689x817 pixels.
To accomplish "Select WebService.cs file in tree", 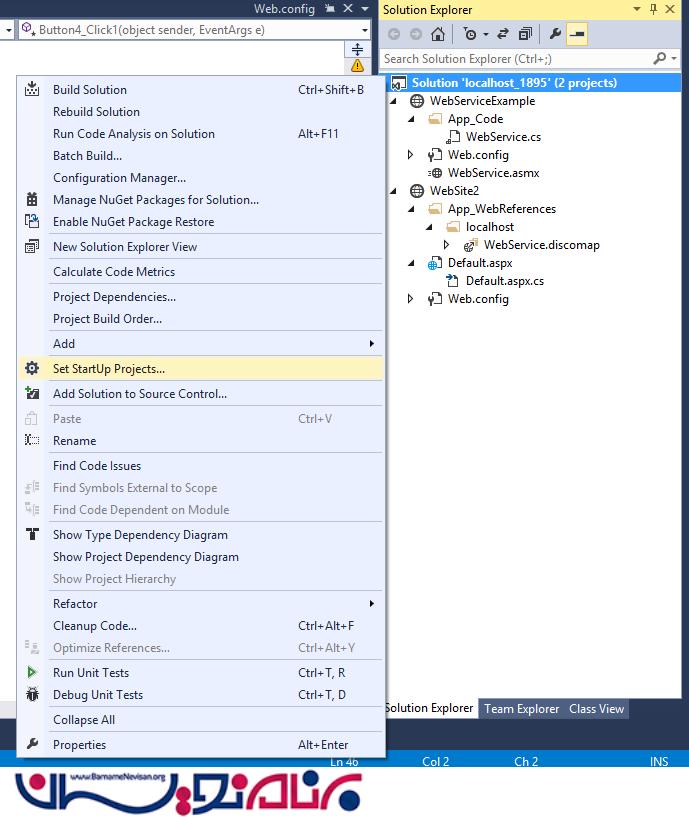I will 503,137.
